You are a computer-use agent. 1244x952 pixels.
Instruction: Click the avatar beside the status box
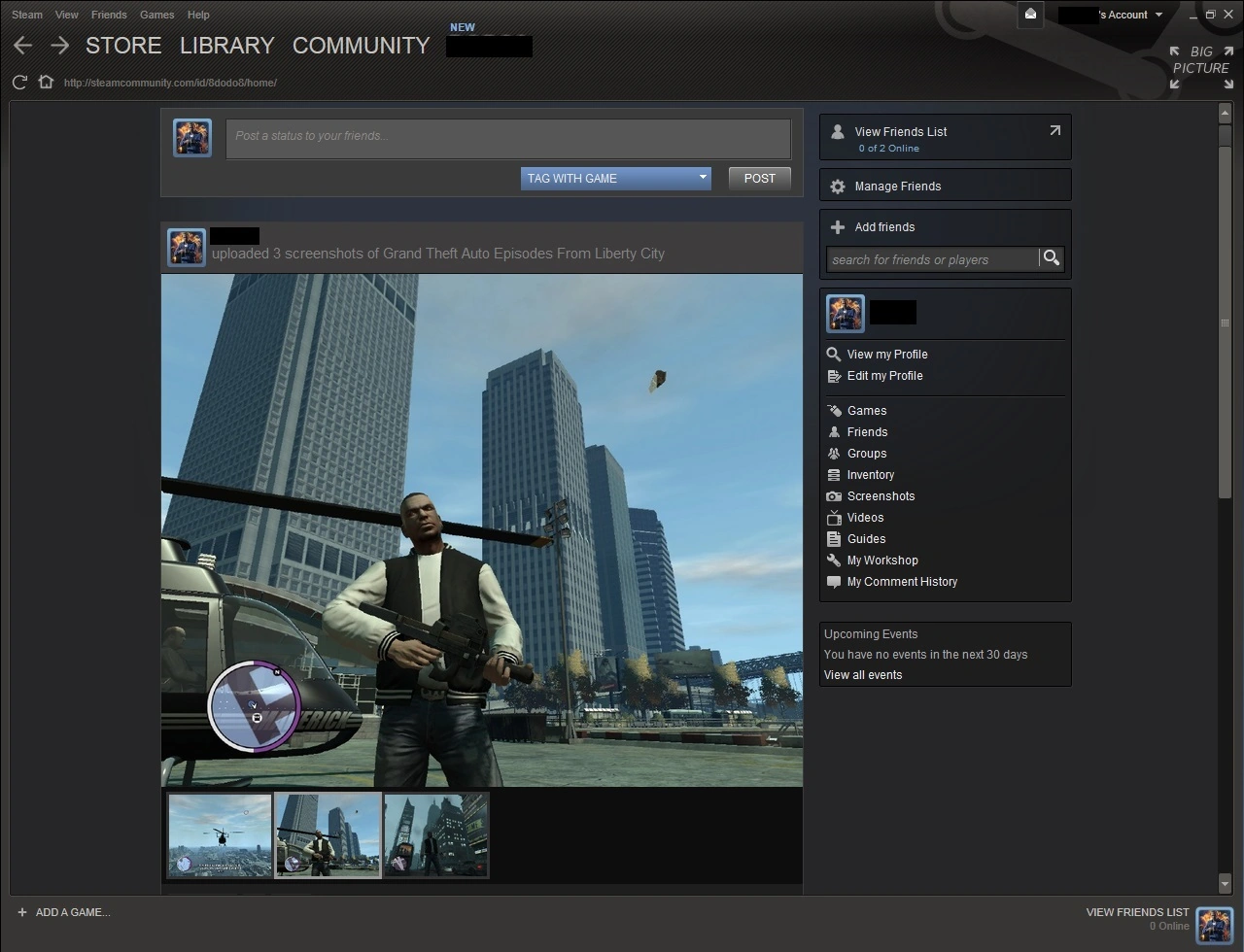192,138
